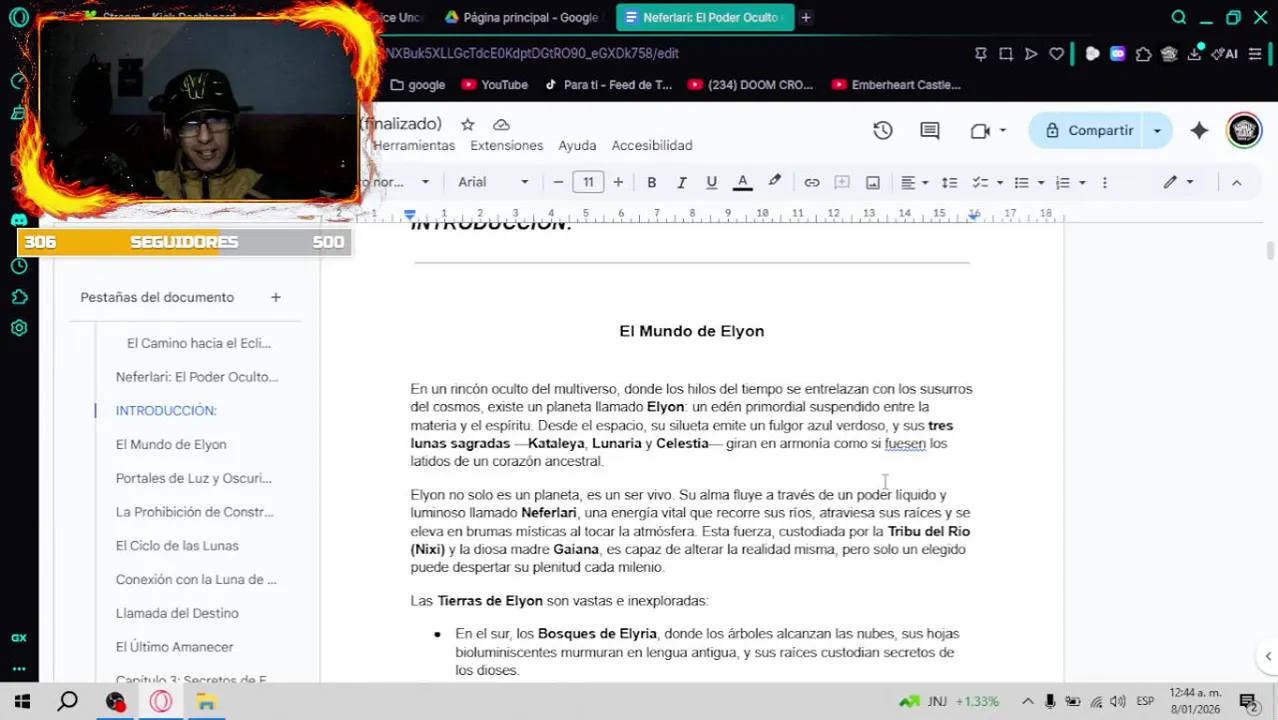
Task: Add a comment from the toolbar
Action: tap(842, 182)
